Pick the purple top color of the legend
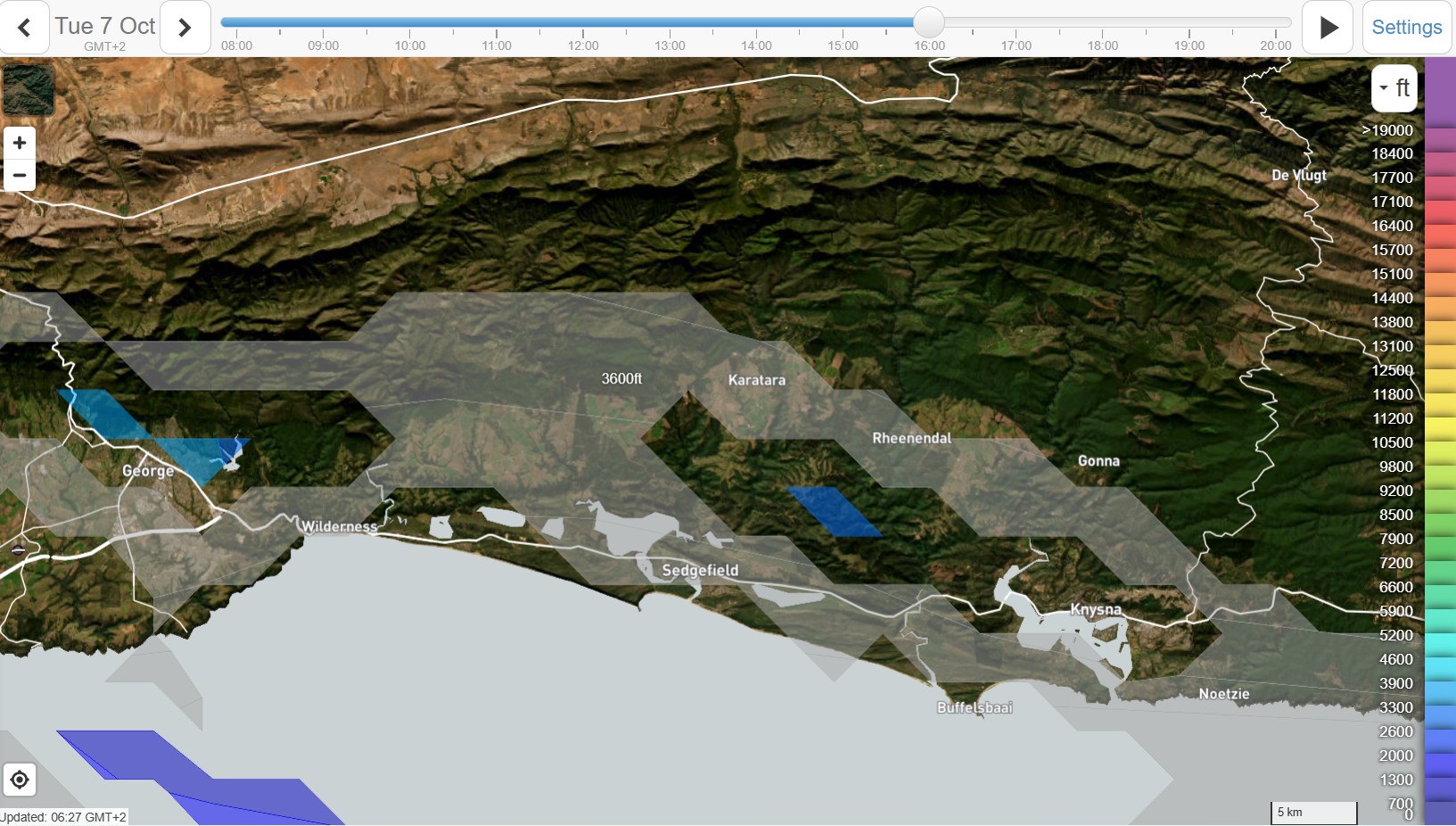Viewport: 1456px width, 826px height. (x=1440, y=89)
